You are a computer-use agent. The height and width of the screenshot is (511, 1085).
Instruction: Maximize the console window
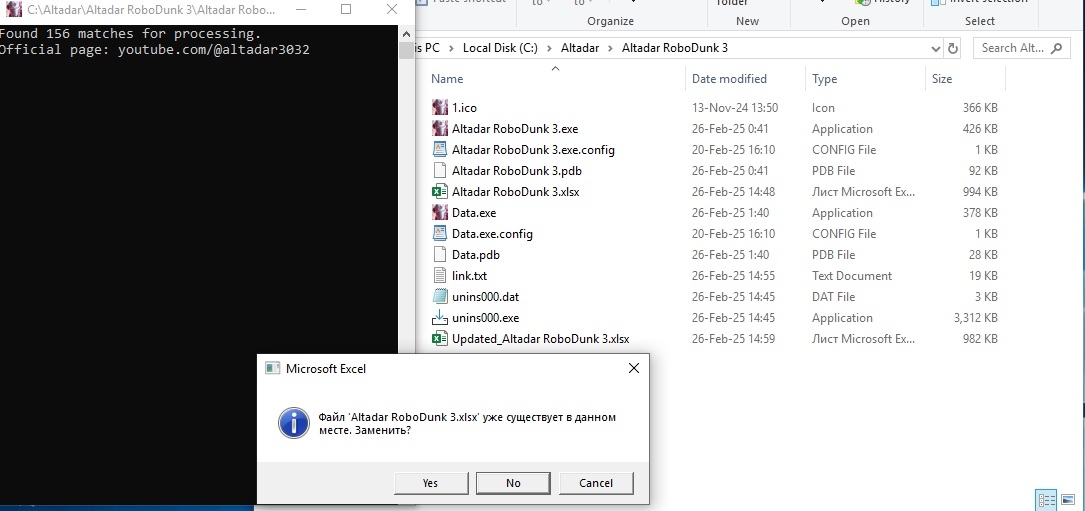(346, 10)
